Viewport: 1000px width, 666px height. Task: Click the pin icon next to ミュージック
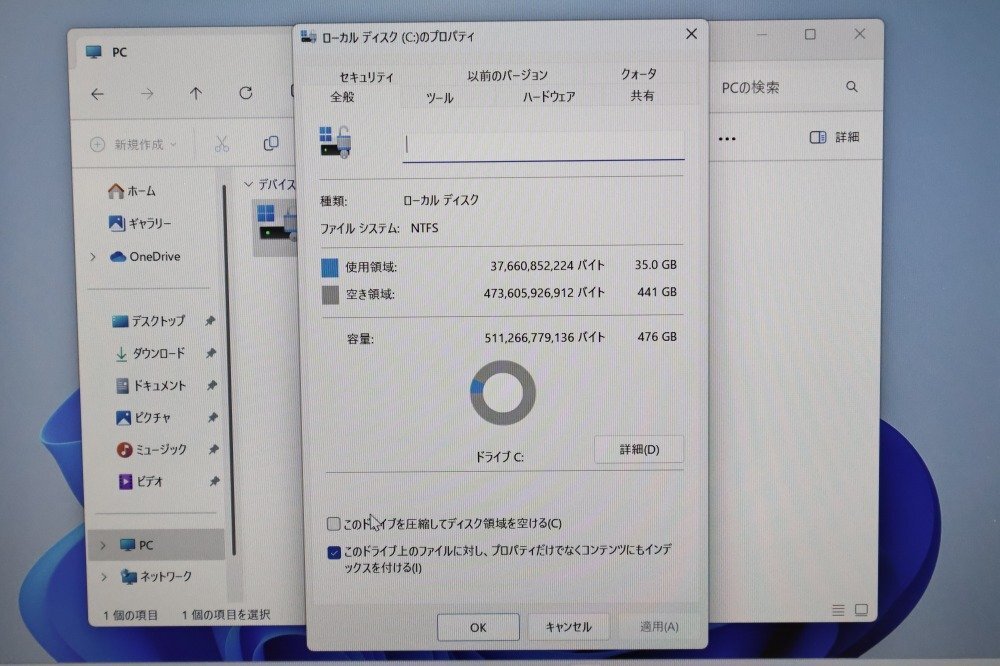[x=213, y=449]
